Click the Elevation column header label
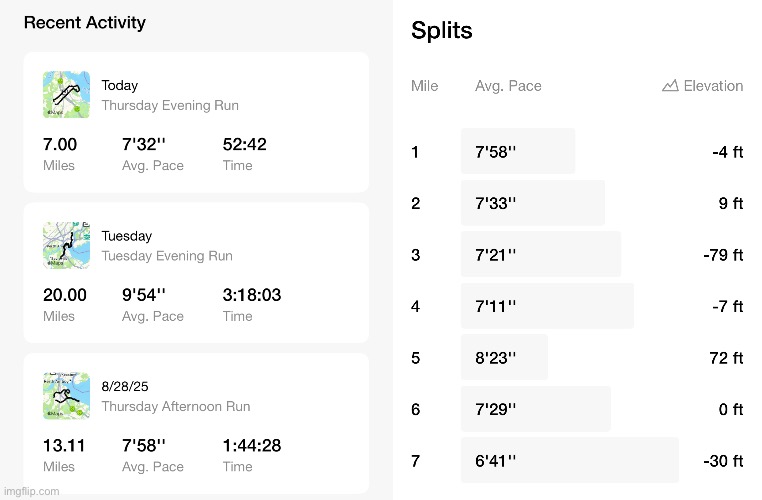The width and height of the screenshot is (762, 500). (x=713, y=86)
